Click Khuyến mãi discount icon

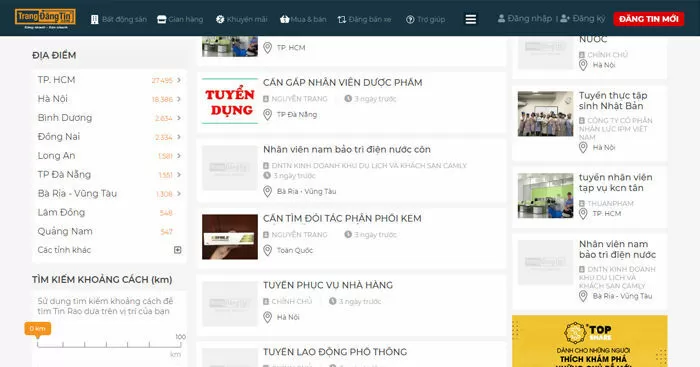220,19
